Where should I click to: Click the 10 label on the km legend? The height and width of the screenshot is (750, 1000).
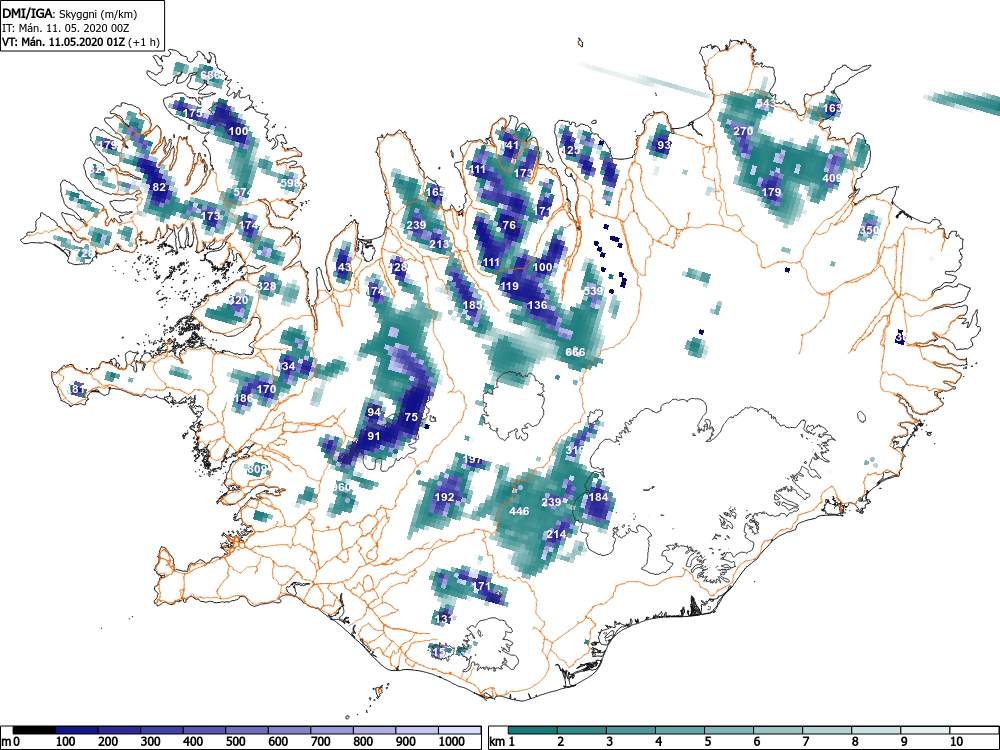[x=956, y=741]
